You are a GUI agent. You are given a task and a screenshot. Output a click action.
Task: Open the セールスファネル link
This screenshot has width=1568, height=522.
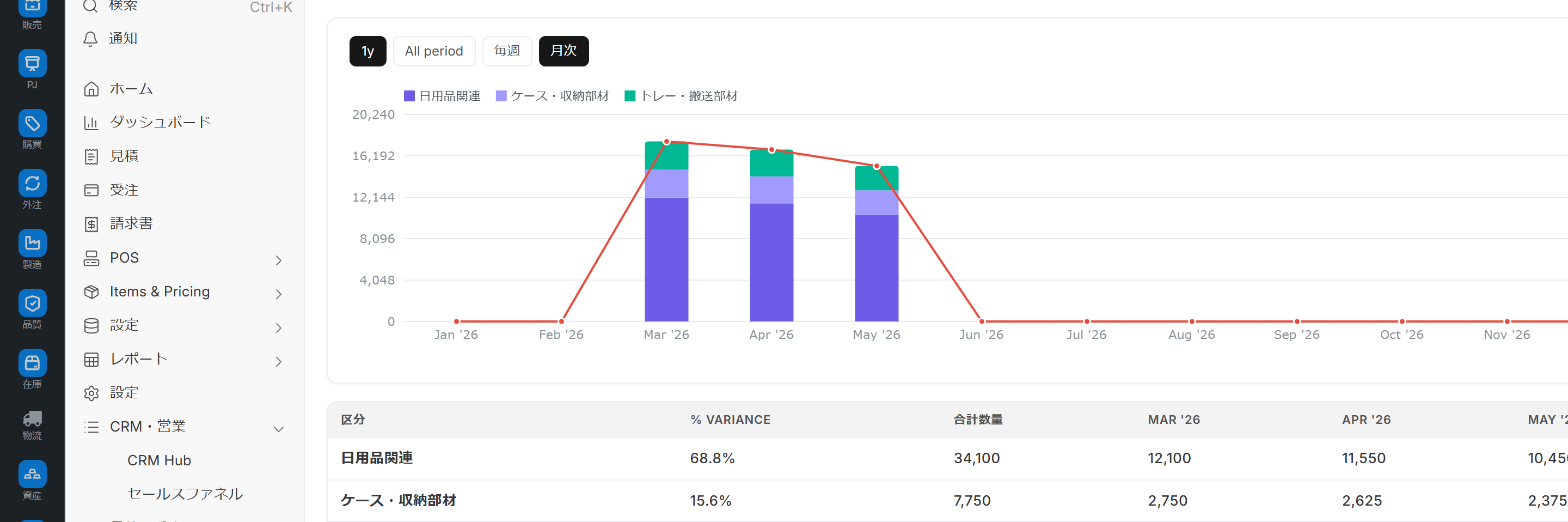(185, 494)
